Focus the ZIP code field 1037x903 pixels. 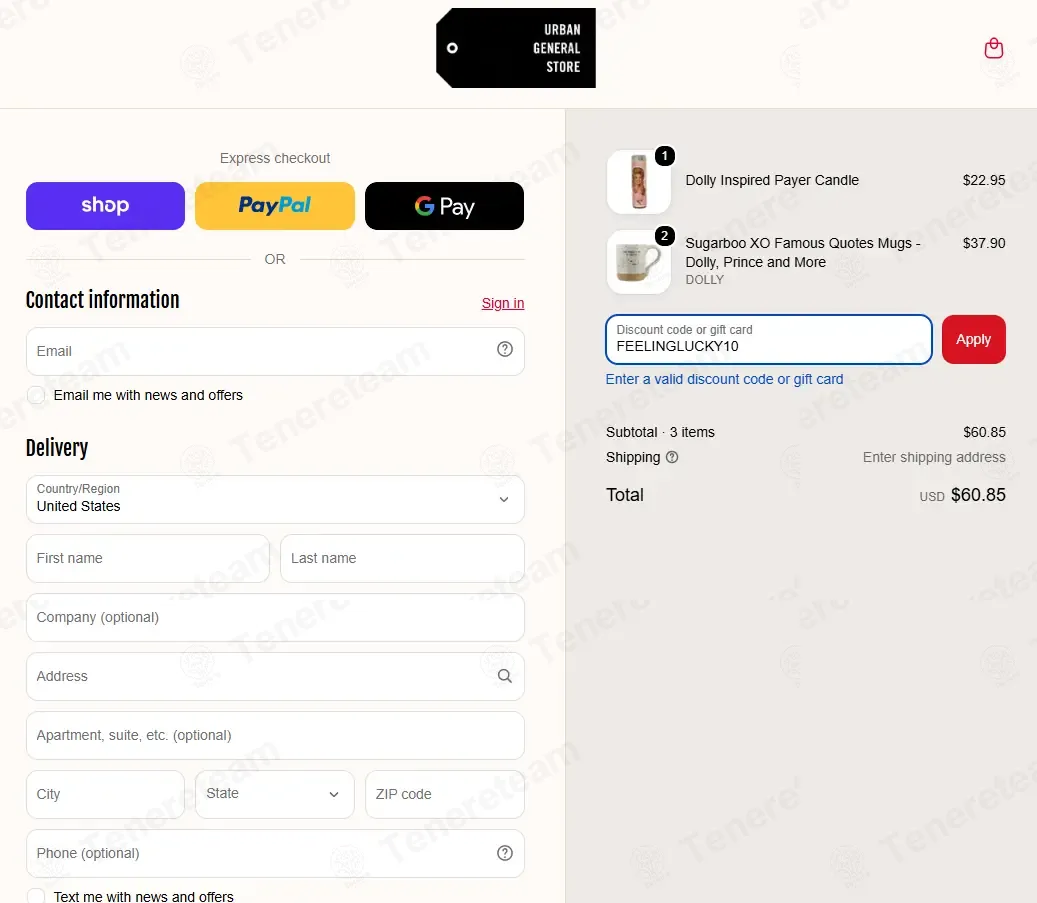pyautogui.click(x=444, y=794)
